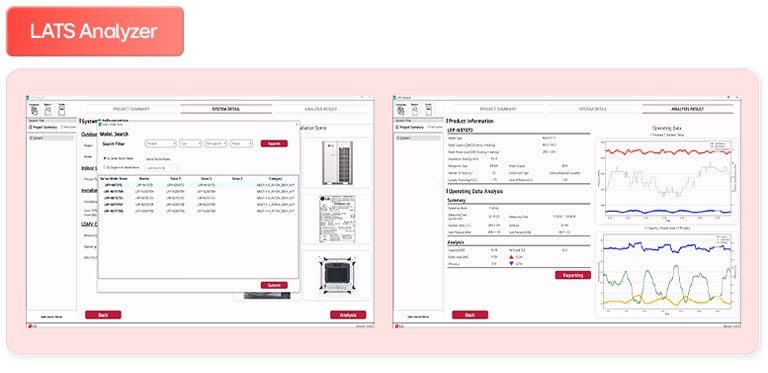Click the red upward triangle indicator in Analysis
Viewport: 768px width, 373px height.
pos(511,256)
